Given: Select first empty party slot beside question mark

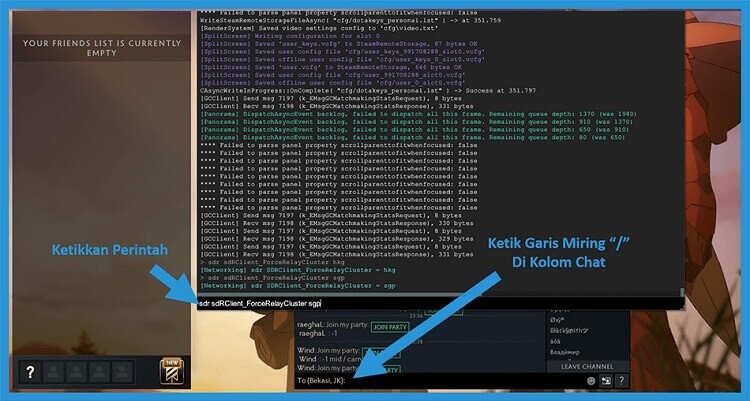Looking at the screenshot, I should (54, 372).
